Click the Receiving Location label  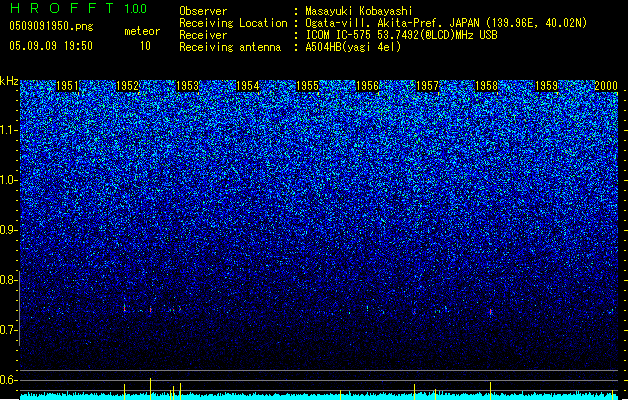pos(233,23)
